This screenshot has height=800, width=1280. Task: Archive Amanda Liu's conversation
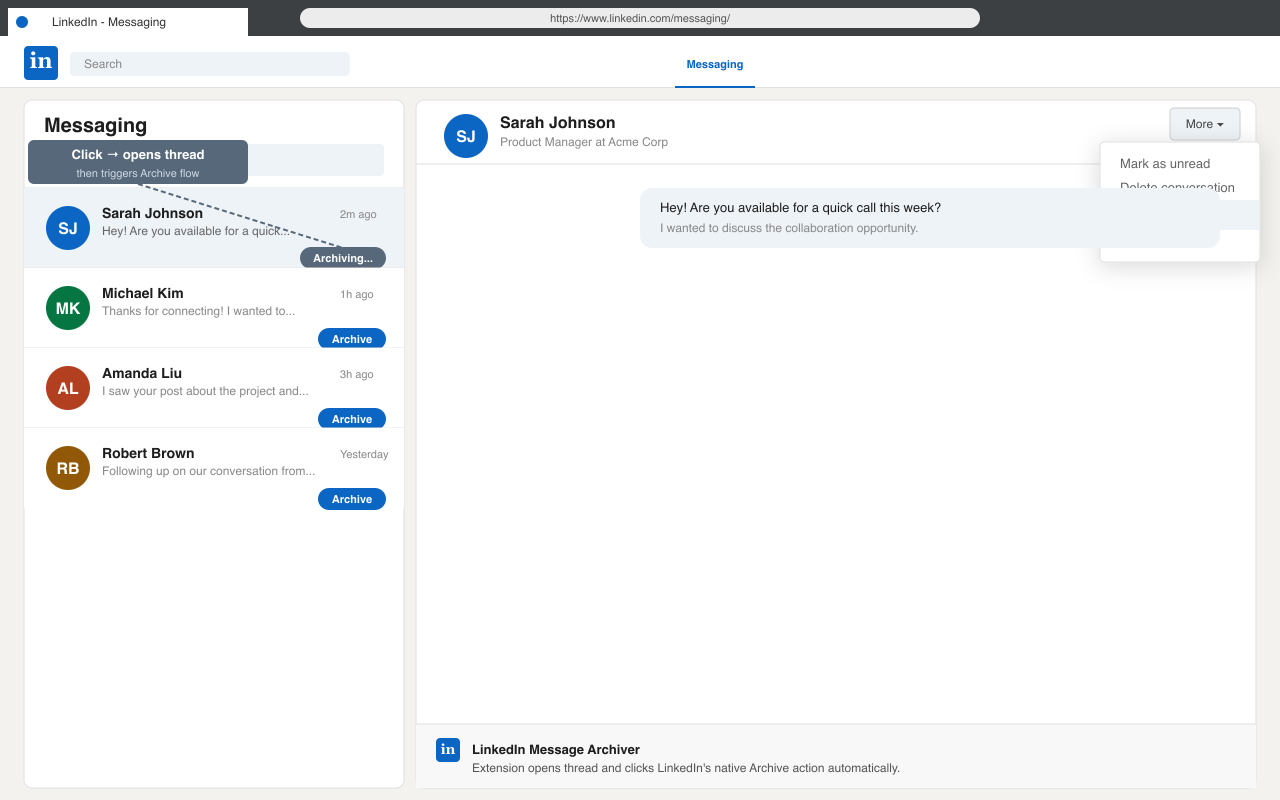(351, 418)
